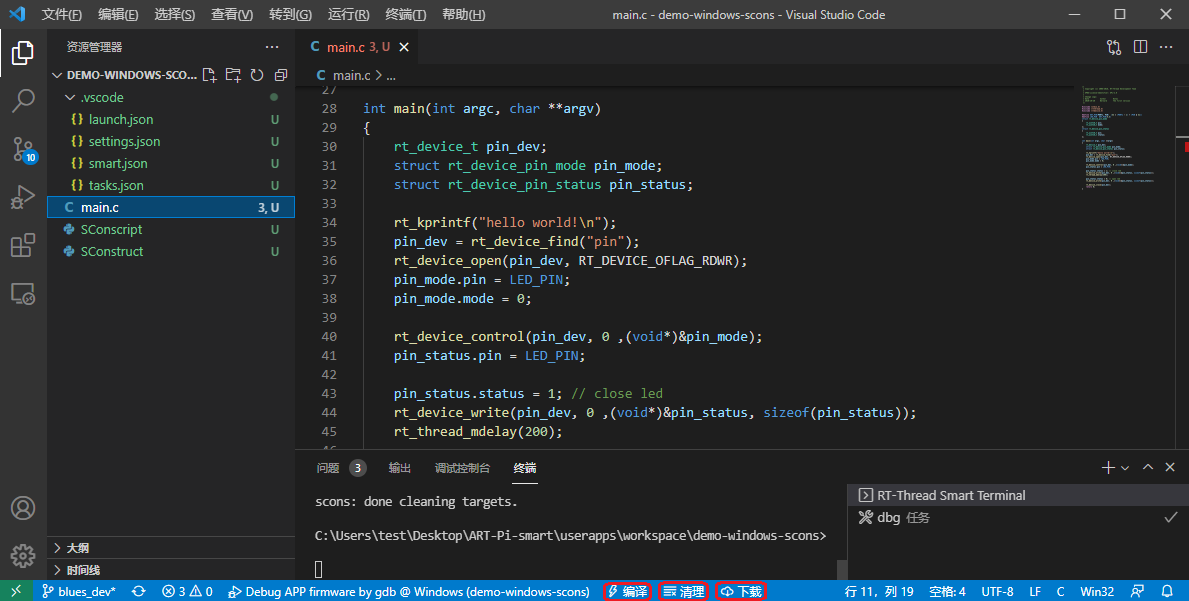Viewport: 1189px width, 601px height.
Task: Click the Manage gear icon
Action: [23, 556]
